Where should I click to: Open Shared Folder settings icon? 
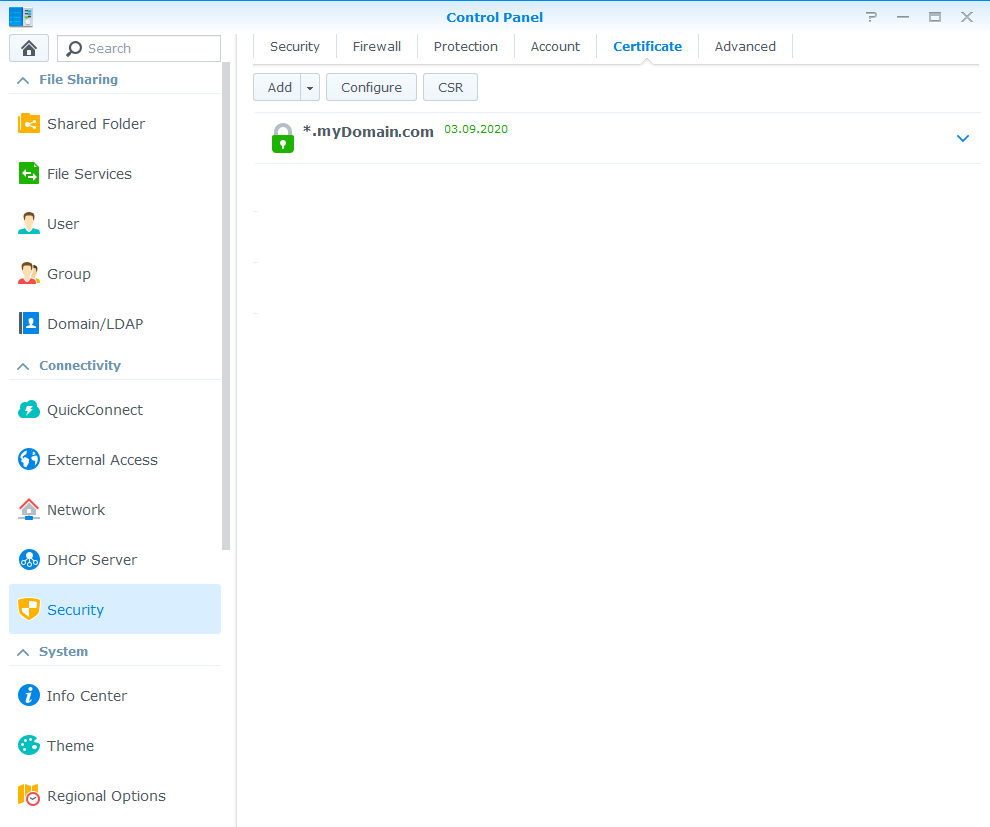click(x=29, y=124)
